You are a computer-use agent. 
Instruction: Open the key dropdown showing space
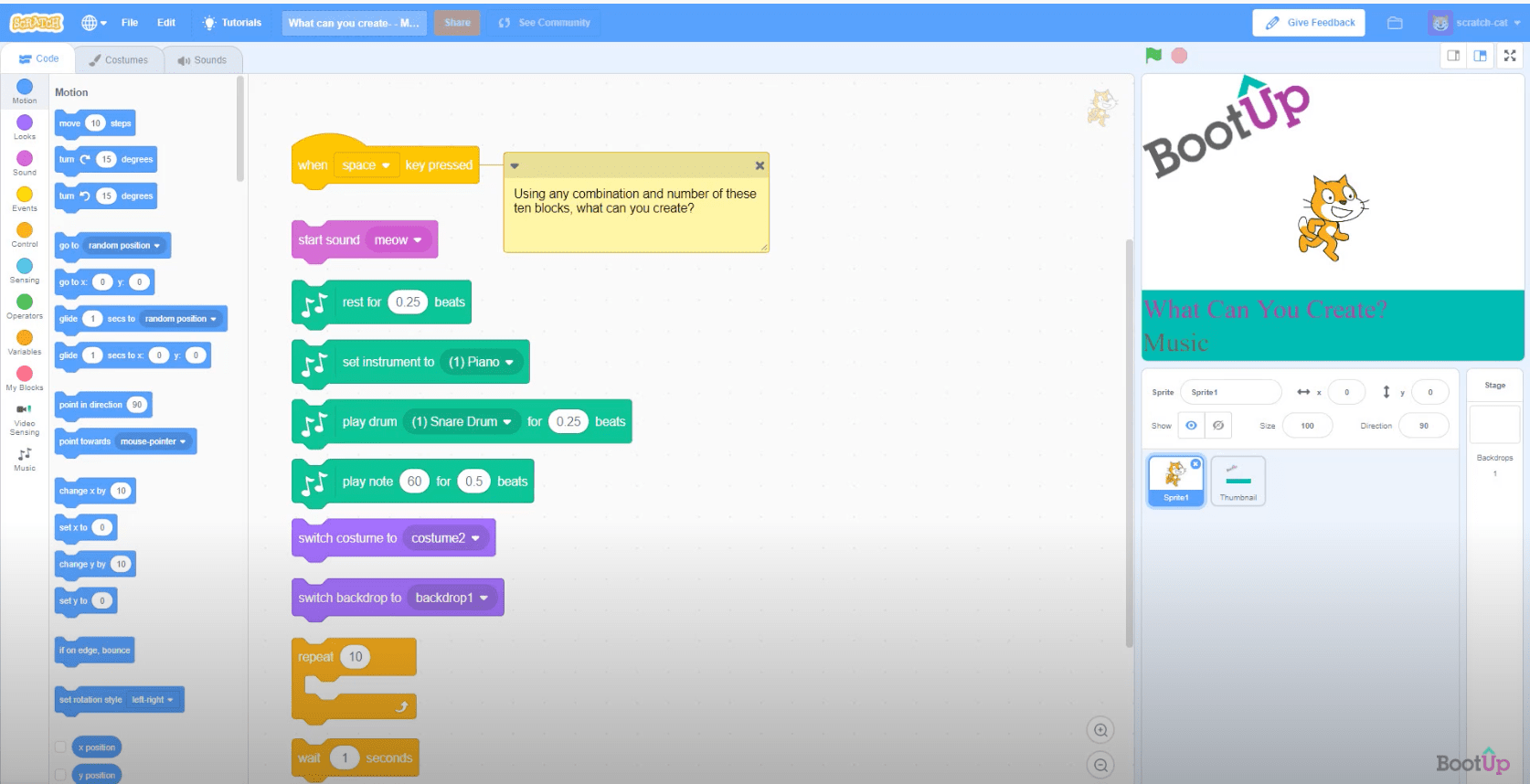coord(366,165)
